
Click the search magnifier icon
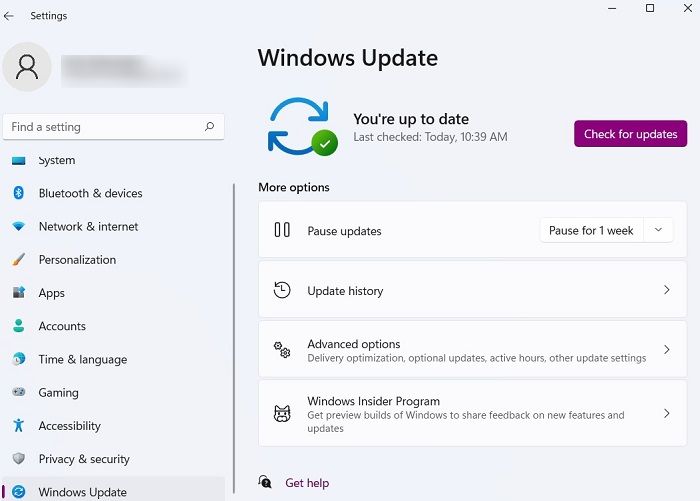click(209, 127)
